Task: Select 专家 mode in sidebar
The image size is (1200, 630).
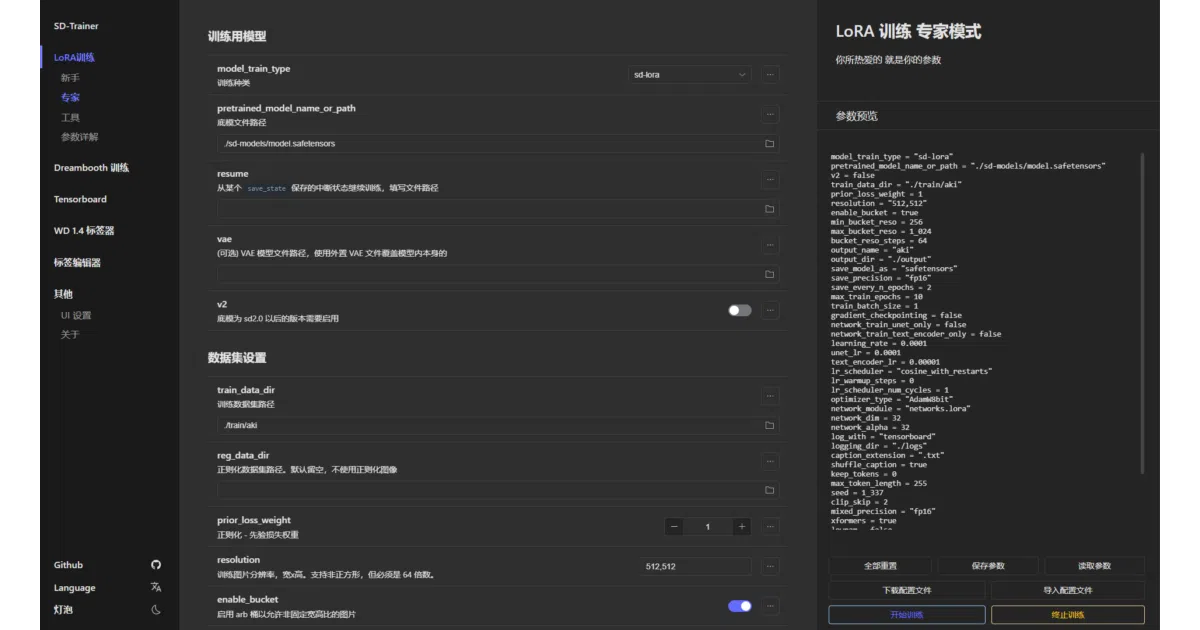Action: [70, 98]
